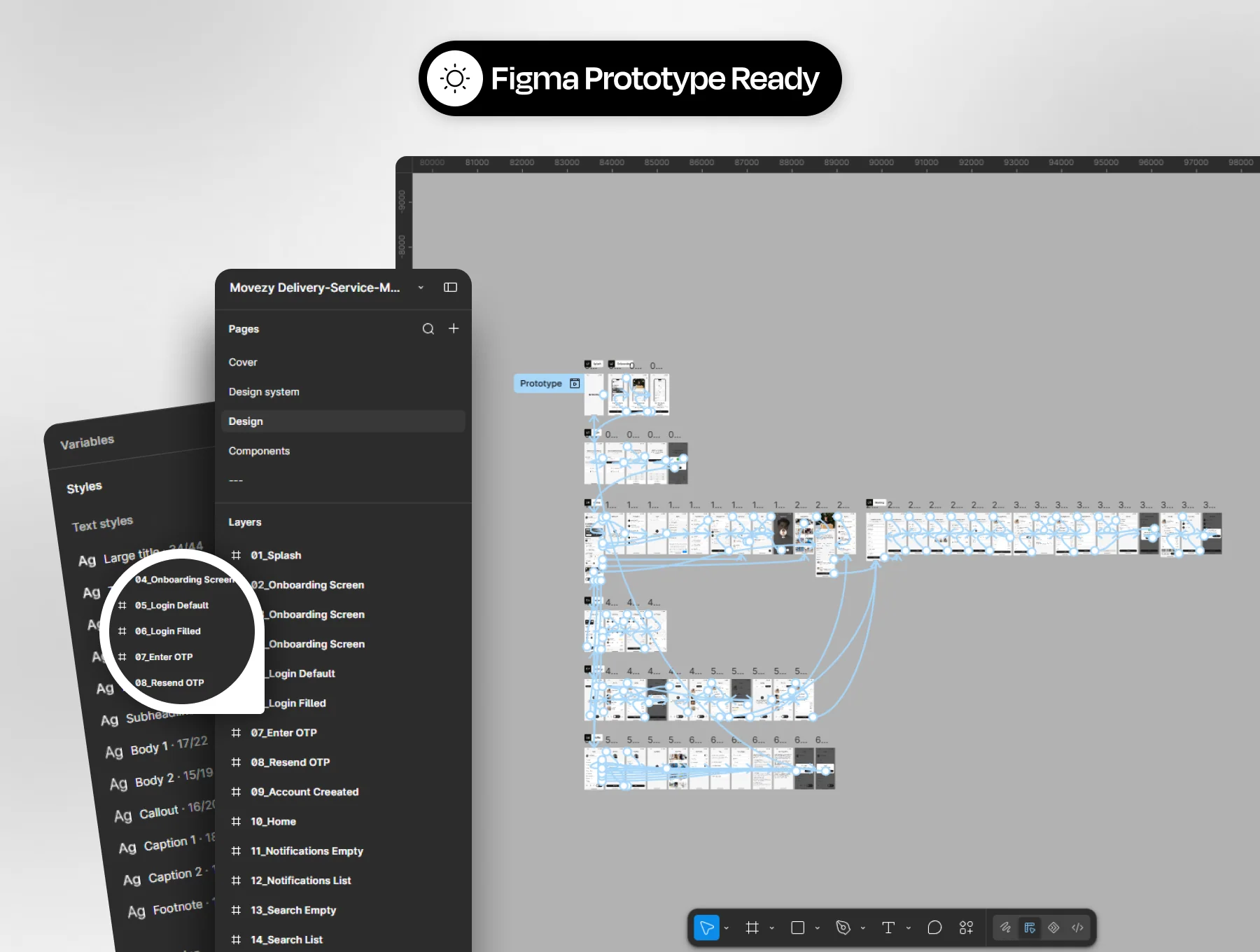1260x952 pixels.
Task: Search pages with the magnifier icon
Action: coord(428,329)
